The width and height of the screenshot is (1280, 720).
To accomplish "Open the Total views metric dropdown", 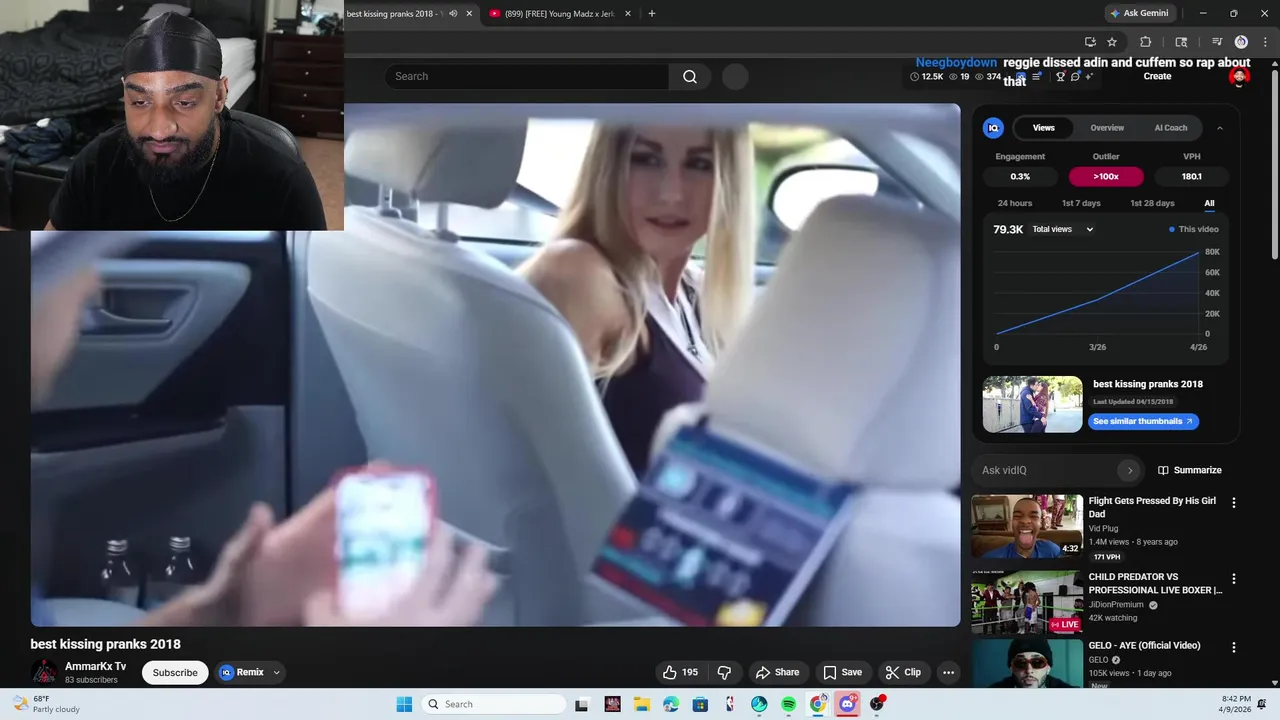I will pos(1063,229).
